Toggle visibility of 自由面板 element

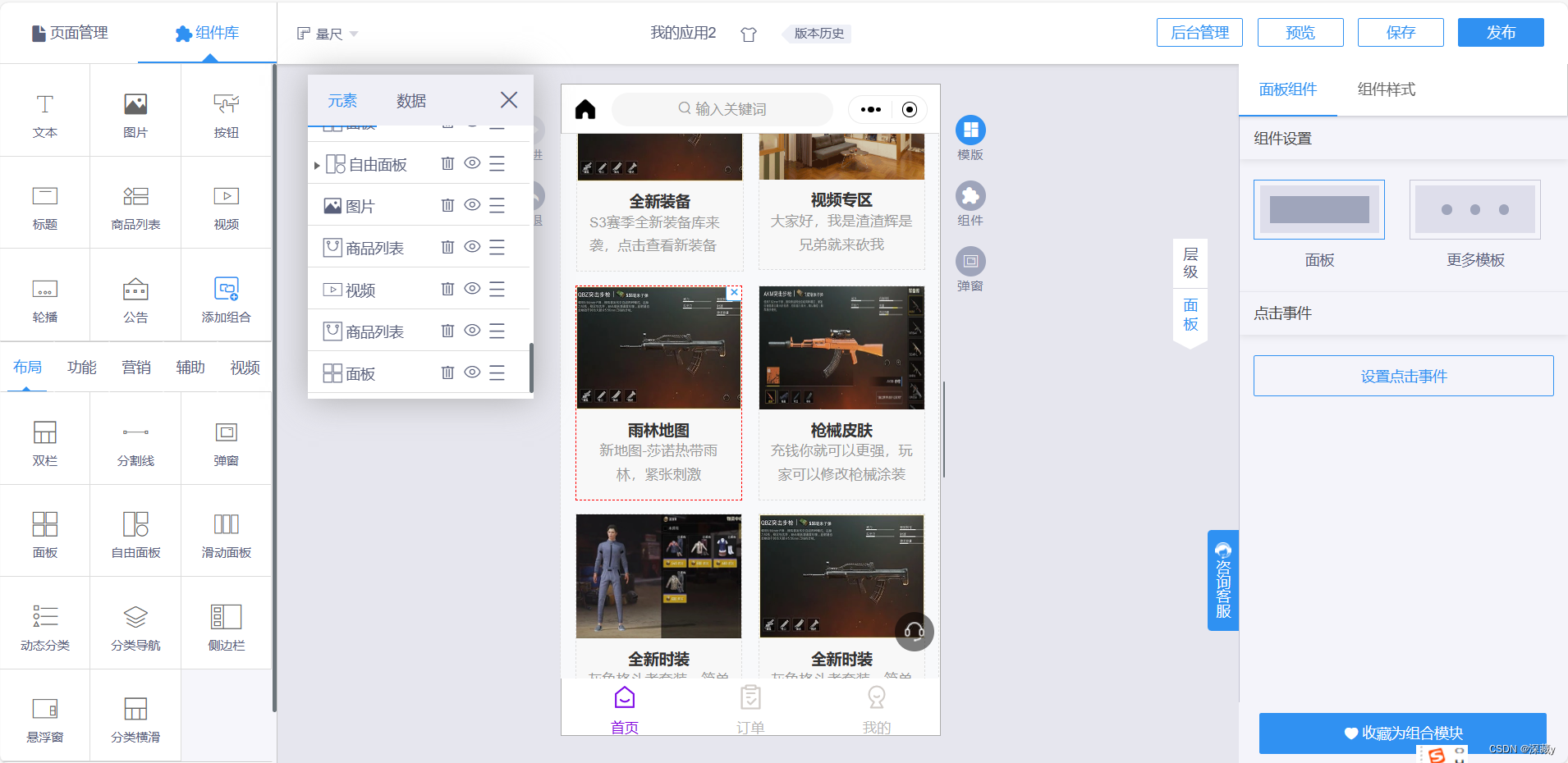472,163
